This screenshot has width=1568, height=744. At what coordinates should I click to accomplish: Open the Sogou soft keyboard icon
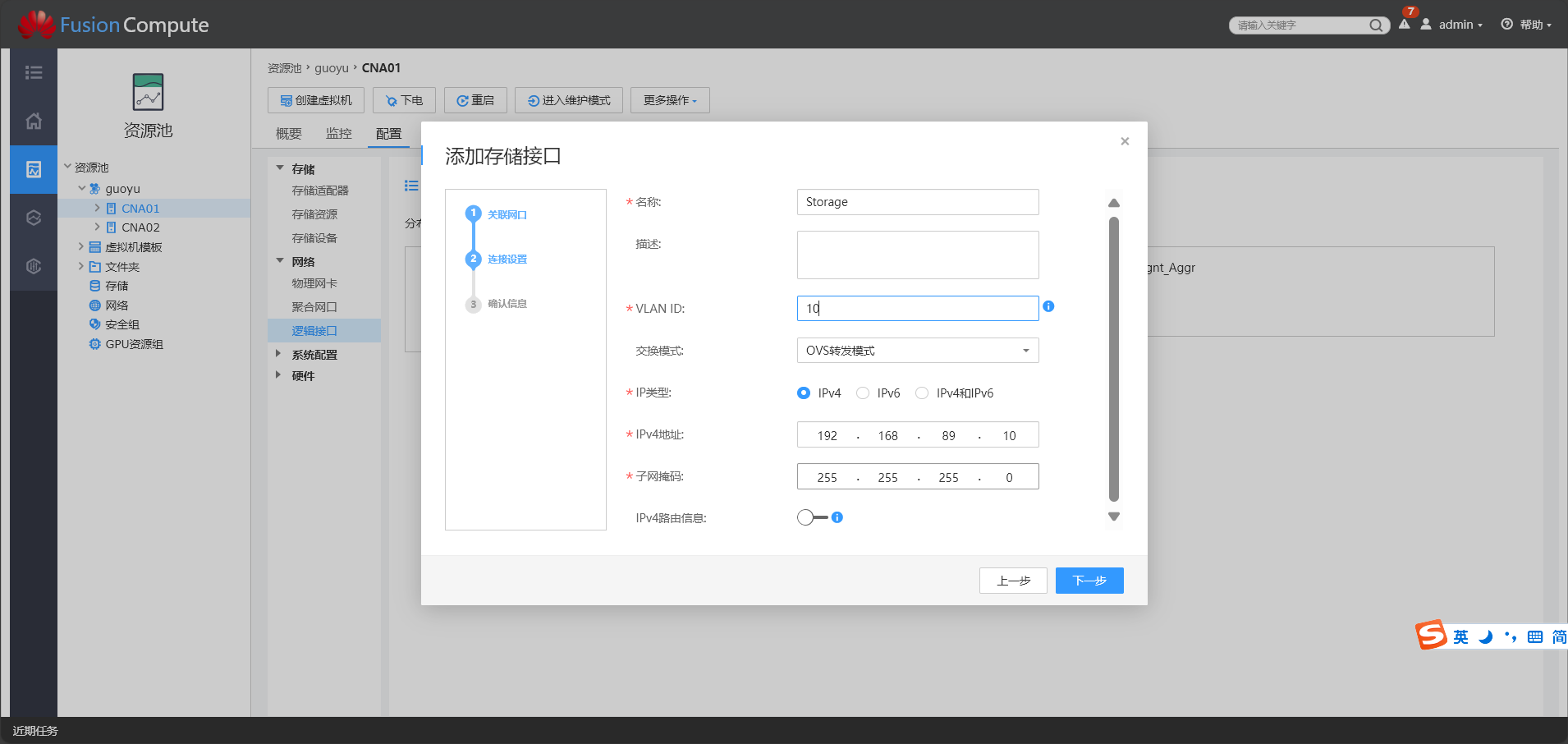pyautogui.click(x=1535, y=637)
